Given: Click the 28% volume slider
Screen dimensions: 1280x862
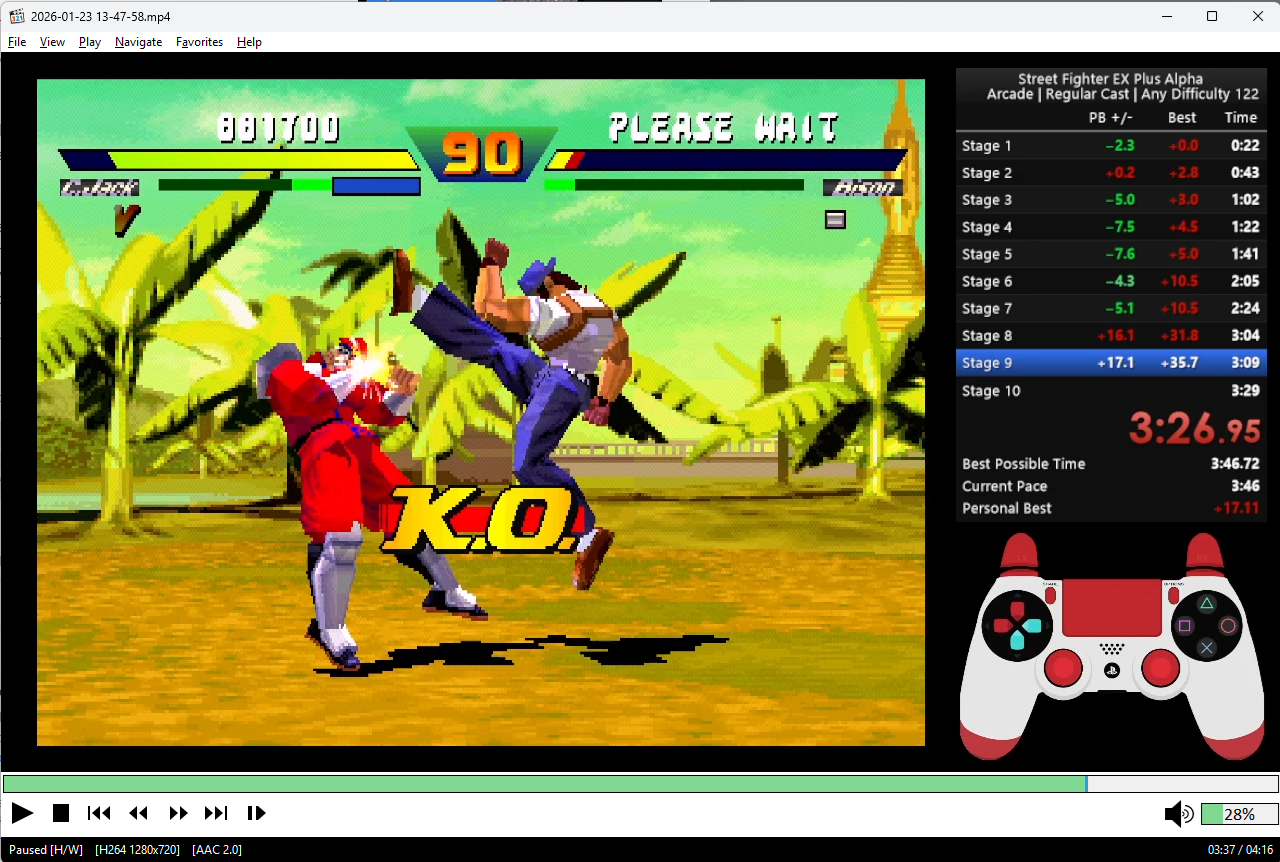Looking at the screenshot, I should 1240,814.
